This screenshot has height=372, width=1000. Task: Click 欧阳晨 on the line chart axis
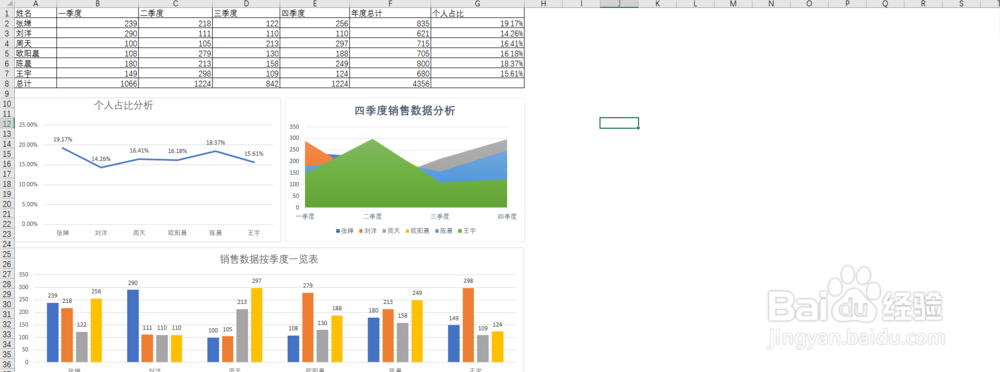click(177, 233)
